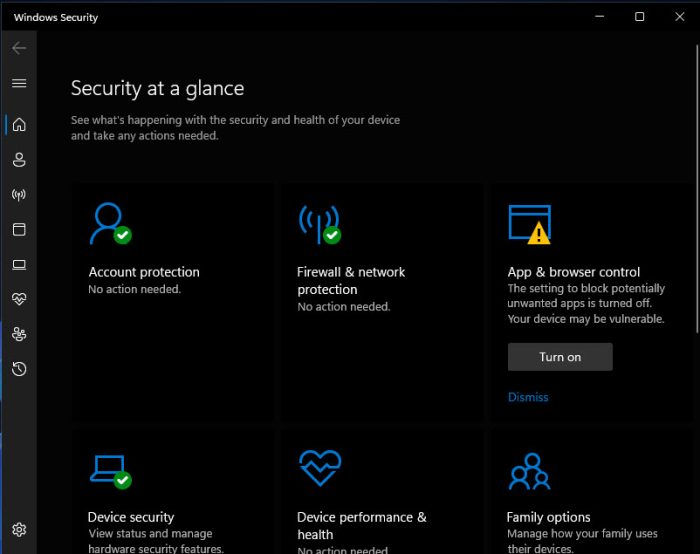The height and width of the screenshot is (554, 700).
Task: Click the 'Security at a glance' title
Action: 157,88
